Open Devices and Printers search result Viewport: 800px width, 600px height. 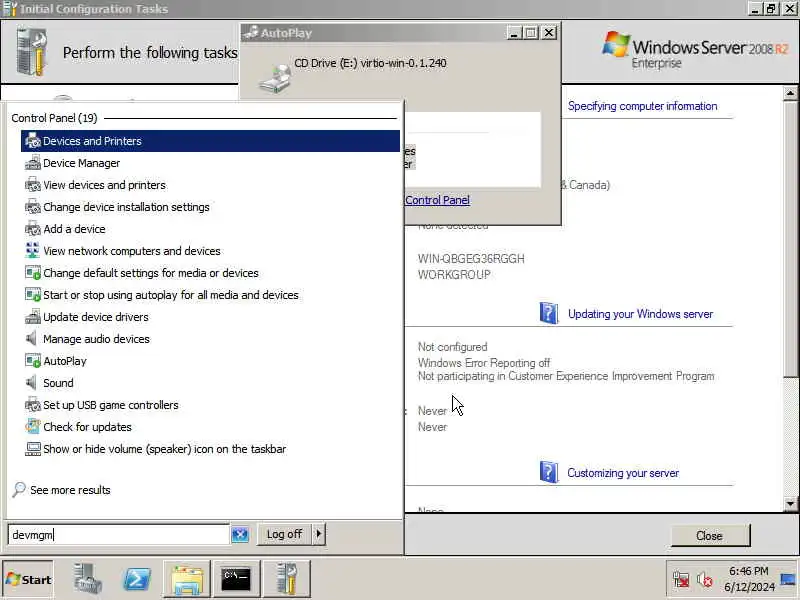(210, 141)
